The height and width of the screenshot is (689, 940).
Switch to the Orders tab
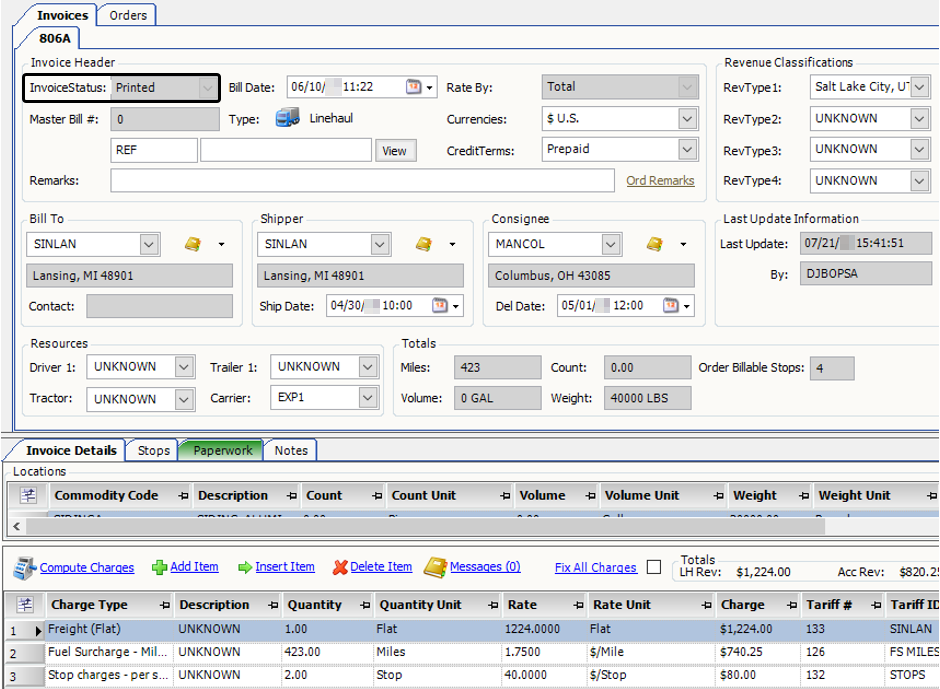(128, 15)
